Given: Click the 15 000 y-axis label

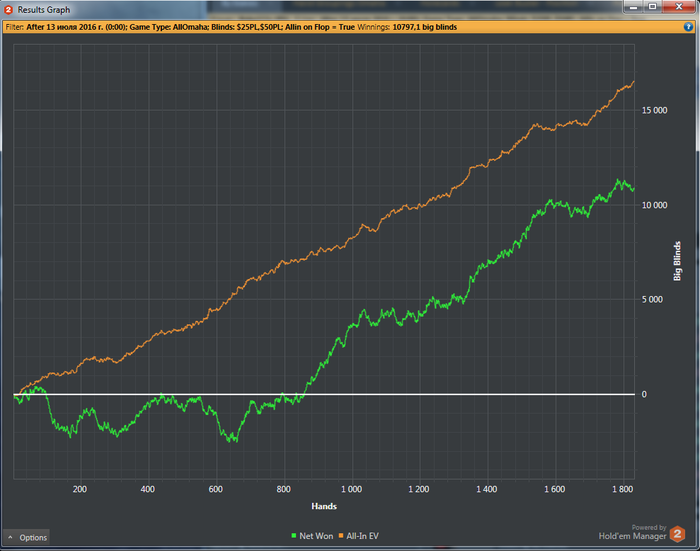Looking at the screenshot, I should 654,110.
